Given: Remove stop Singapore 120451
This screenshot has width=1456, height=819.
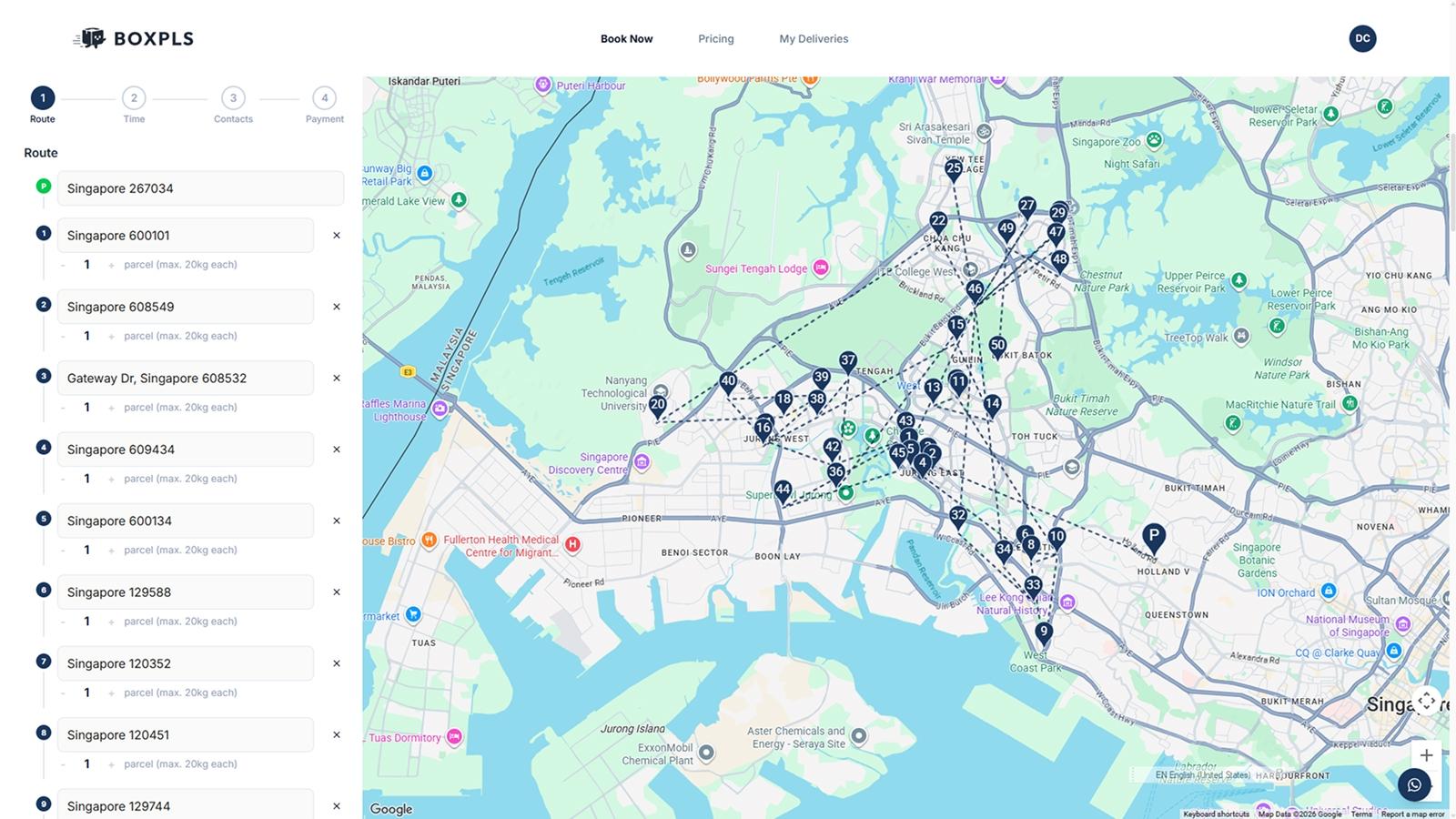Looking at the screenshot, I should (337, 735).
